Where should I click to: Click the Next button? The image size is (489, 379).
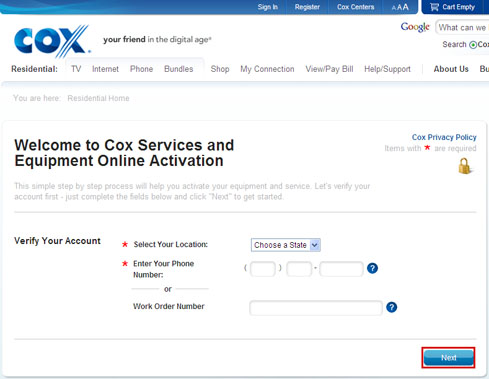pyautogui.click(x=448, y=358)
